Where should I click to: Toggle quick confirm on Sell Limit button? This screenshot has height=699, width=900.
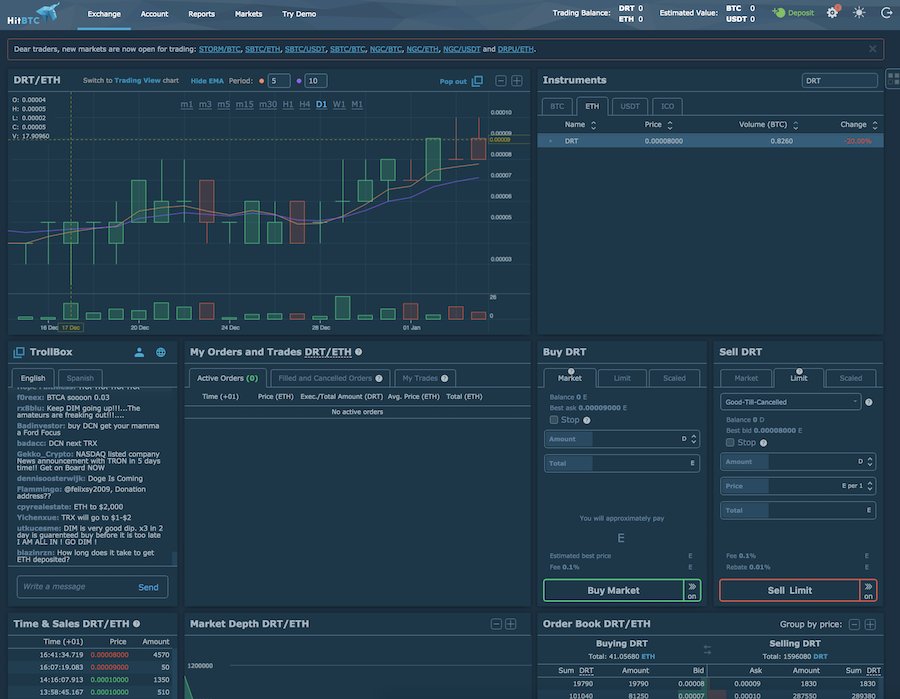[868, 591]
